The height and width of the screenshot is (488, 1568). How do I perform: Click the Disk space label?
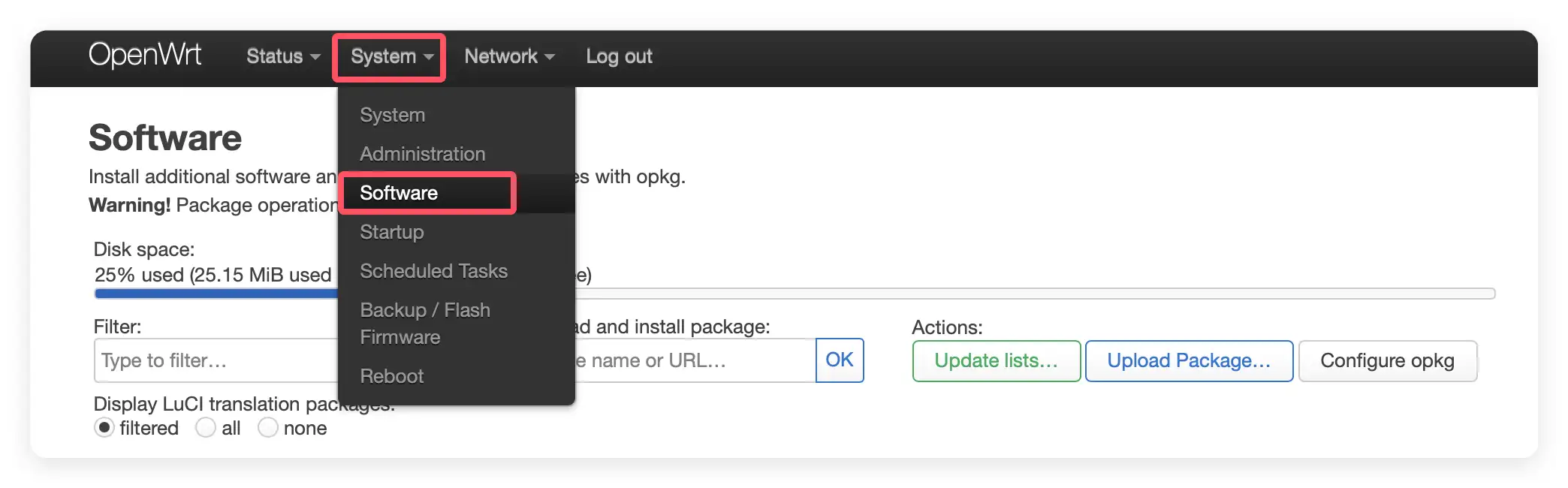pyautogui.click(x=144, y=249)
